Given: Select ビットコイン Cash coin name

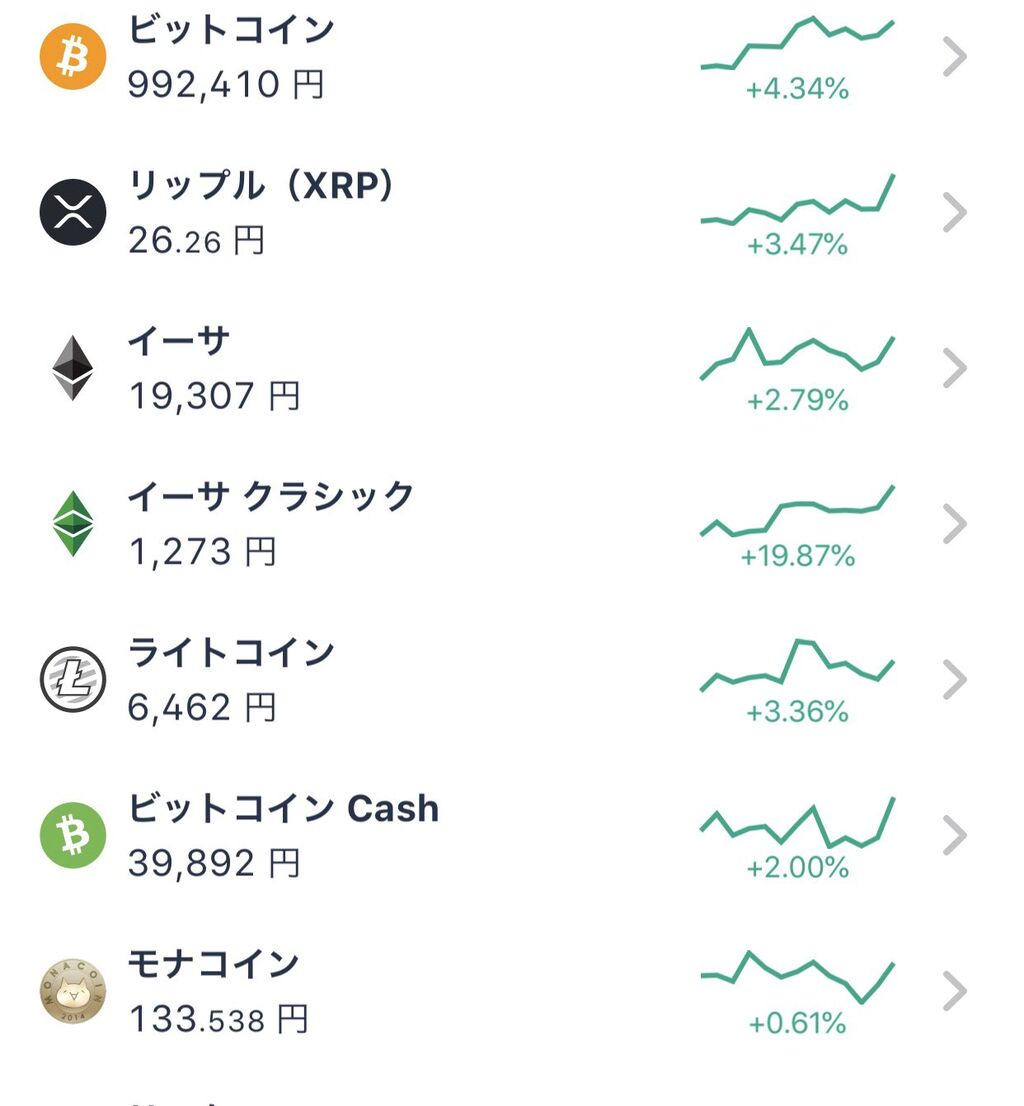Looking at the screenshot, I should click(x=283, y=808).
